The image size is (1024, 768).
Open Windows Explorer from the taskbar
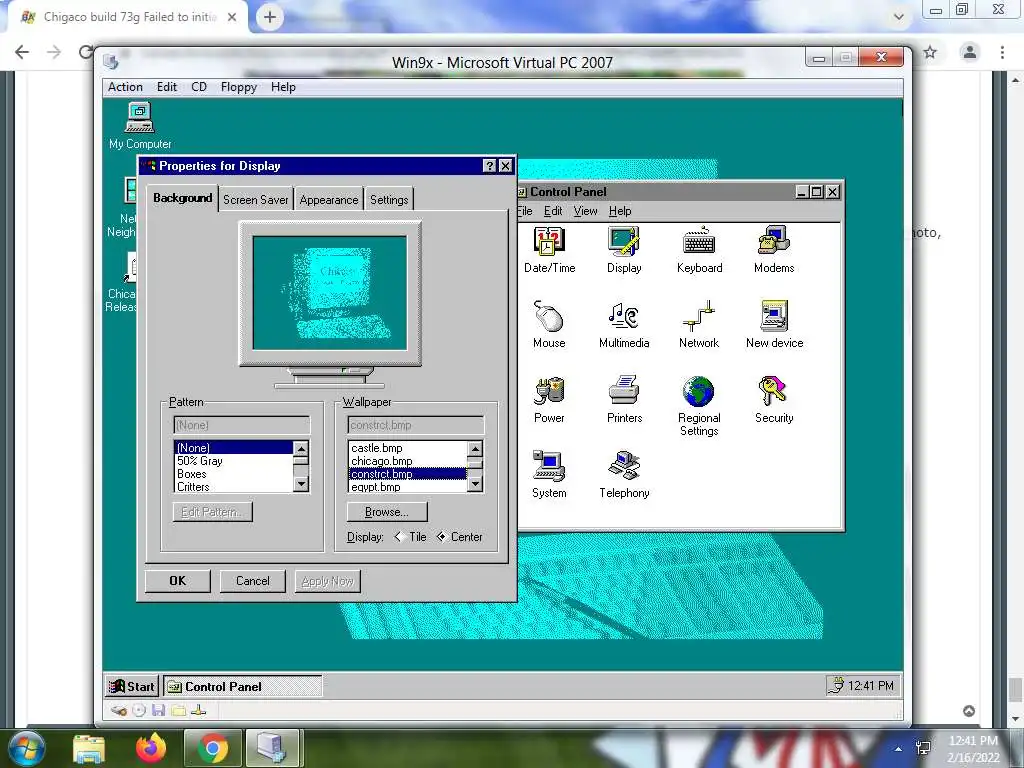pyautogui.click(x=89, y=749)
